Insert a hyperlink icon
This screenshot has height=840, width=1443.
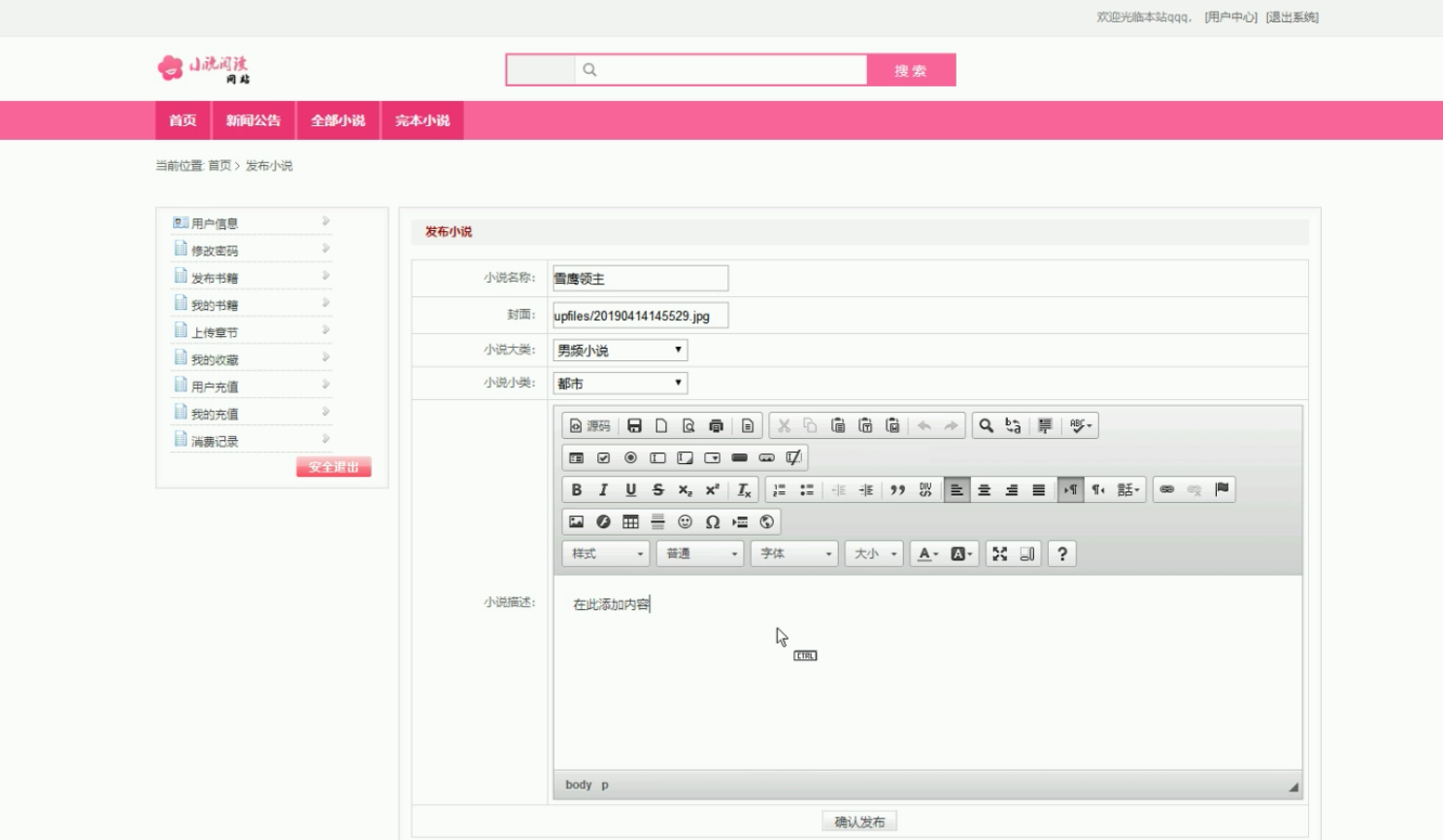[x=1166, y=489]
